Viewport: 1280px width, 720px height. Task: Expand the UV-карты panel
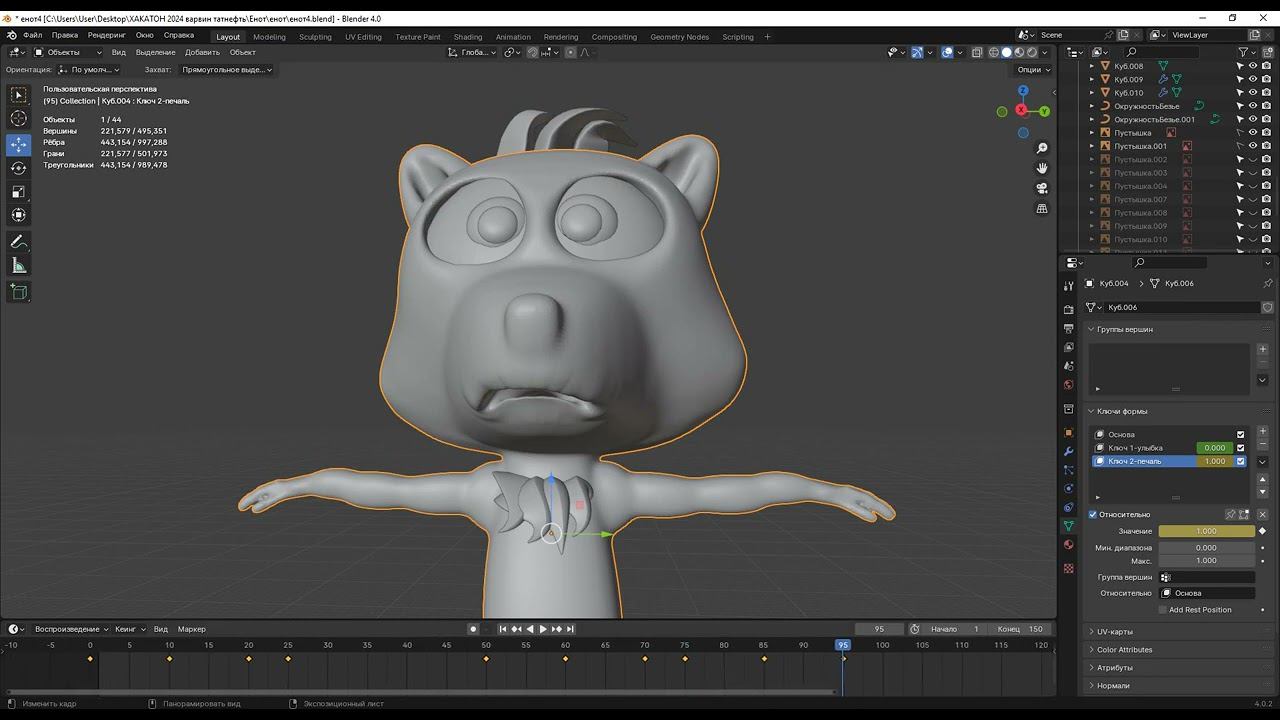click(1115, 632)
